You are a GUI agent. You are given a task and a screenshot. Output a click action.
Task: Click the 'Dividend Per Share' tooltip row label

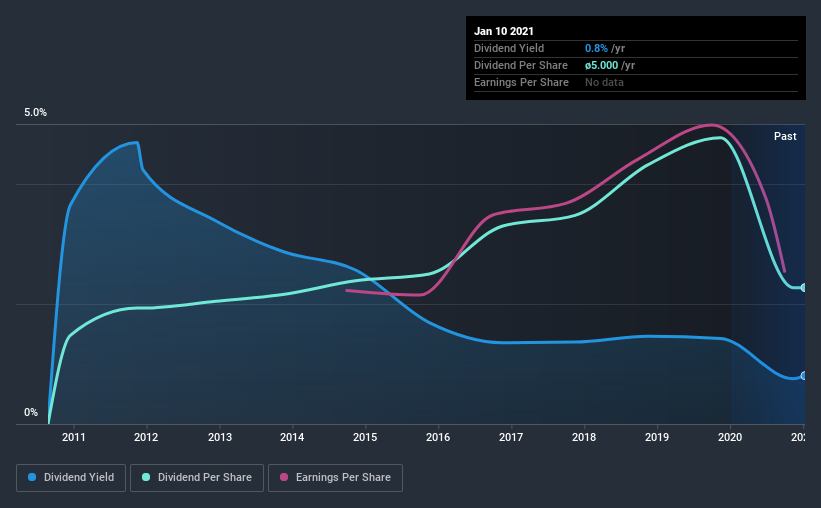coord(521,65)
